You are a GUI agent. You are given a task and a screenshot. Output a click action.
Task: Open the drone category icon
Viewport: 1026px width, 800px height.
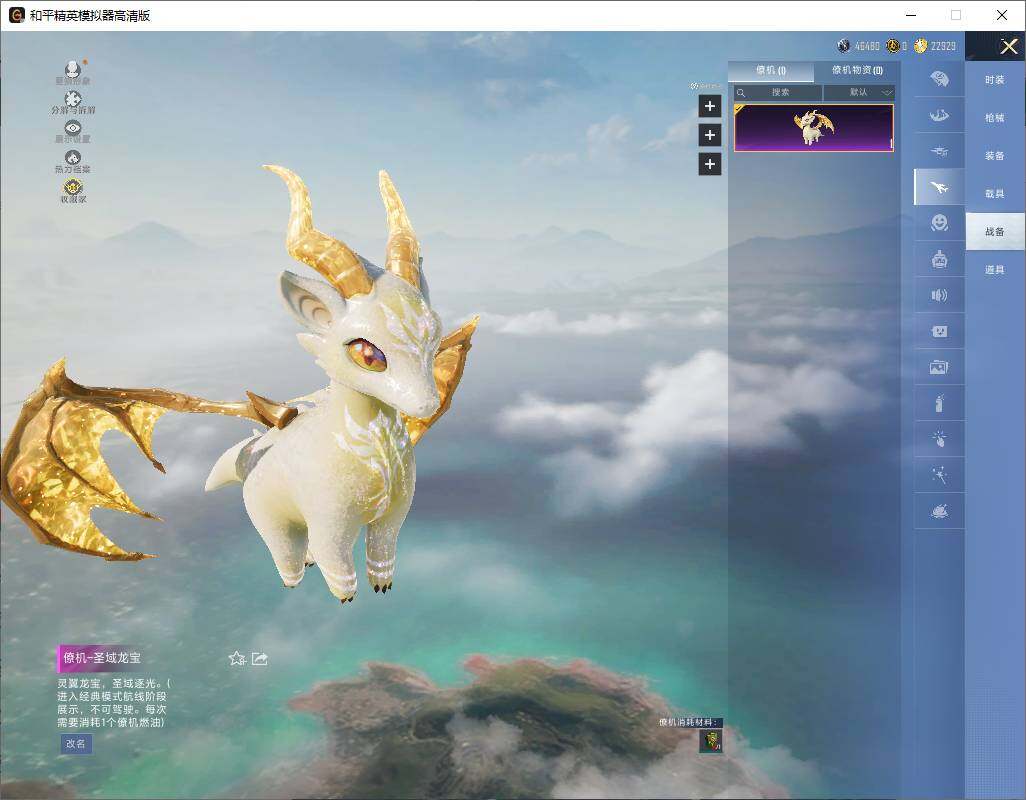[939, 151]
